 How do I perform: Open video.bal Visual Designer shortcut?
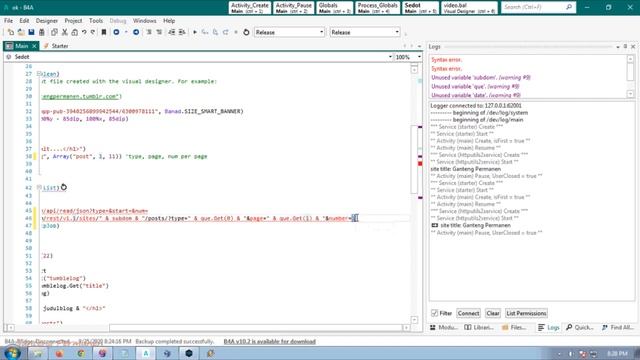(x=469, y=8)
